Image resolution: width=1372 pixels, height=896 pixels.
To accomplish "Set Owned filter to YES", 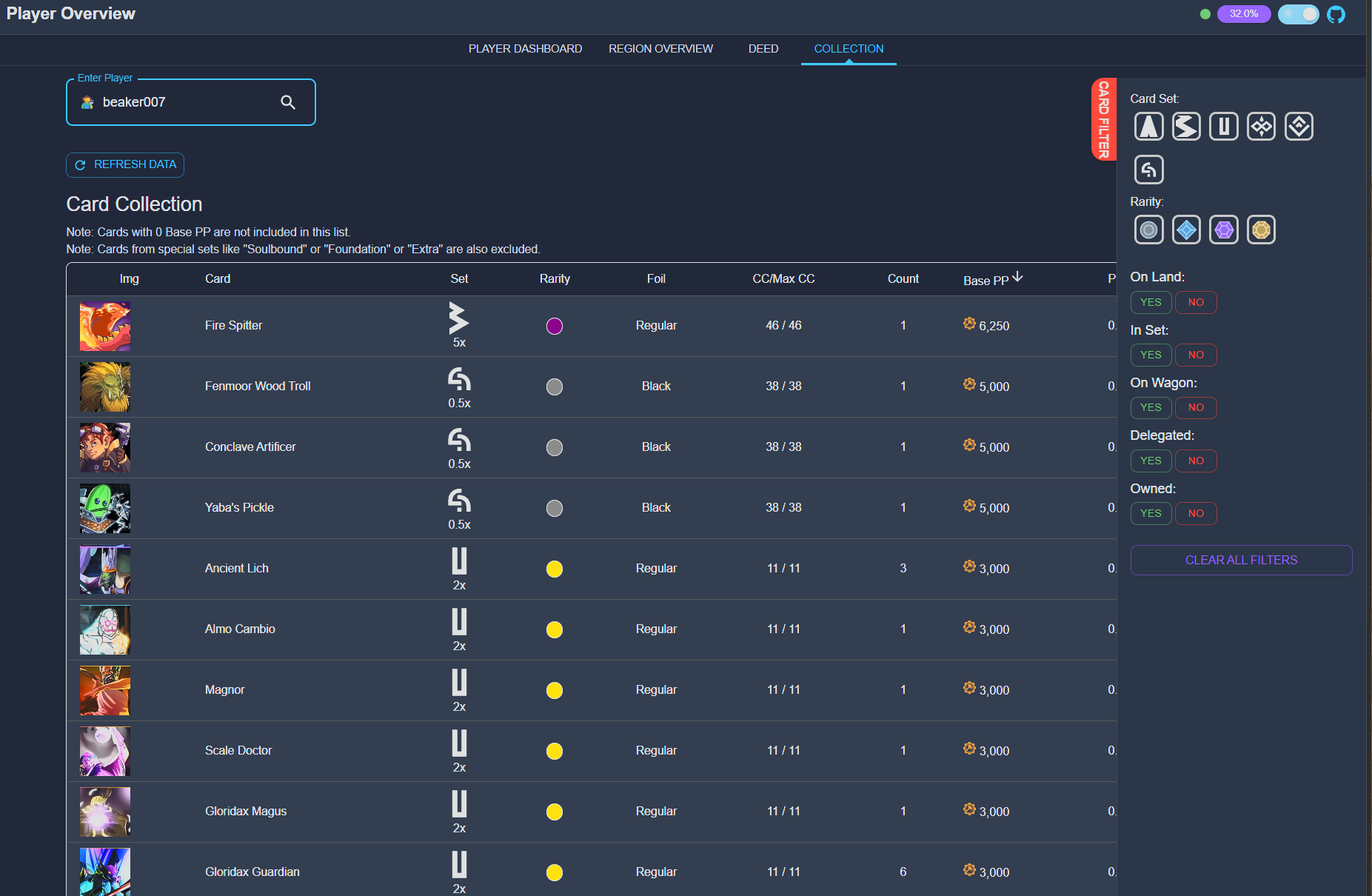I will (x=1150, y=513).
